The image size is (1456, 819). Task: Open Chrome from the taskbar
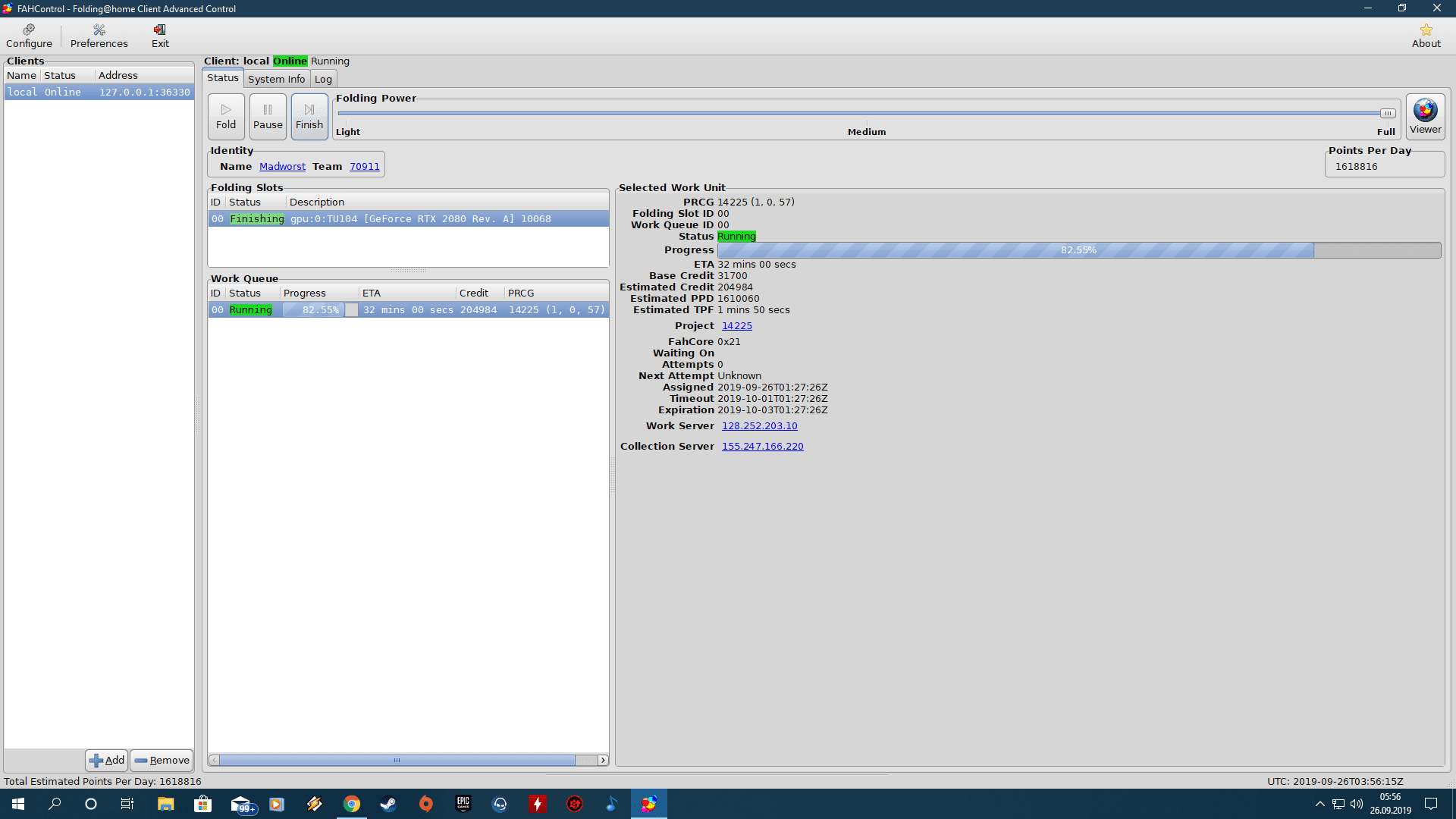tap(352, 804)
